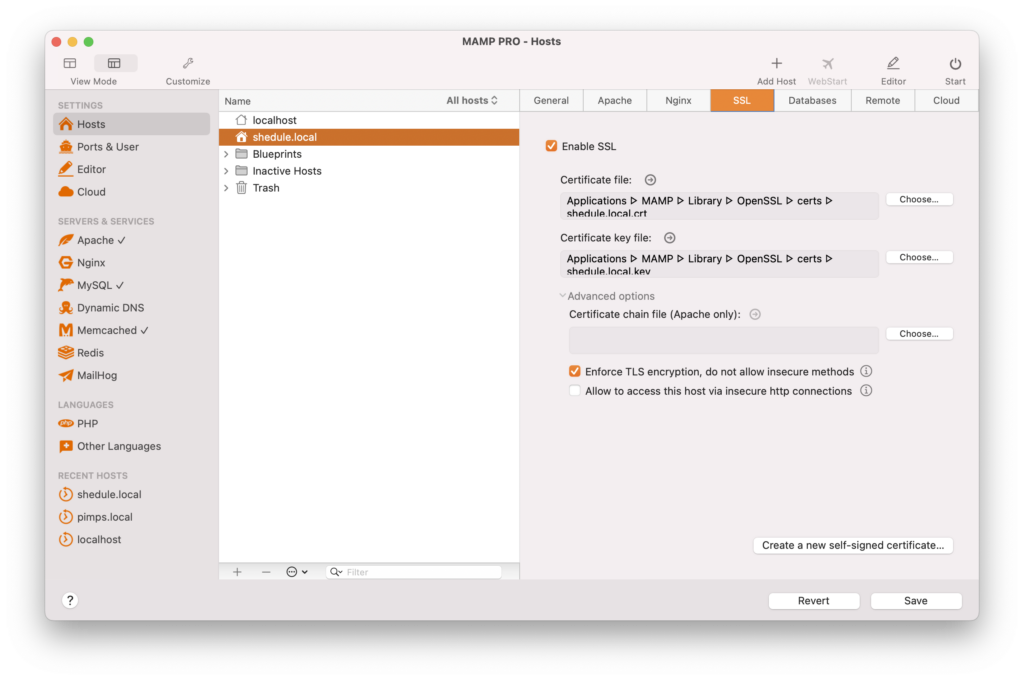The width and height of the screenshot is (1024, 680).
Task: Open Ports & User settings
Action: pos(131,147)
